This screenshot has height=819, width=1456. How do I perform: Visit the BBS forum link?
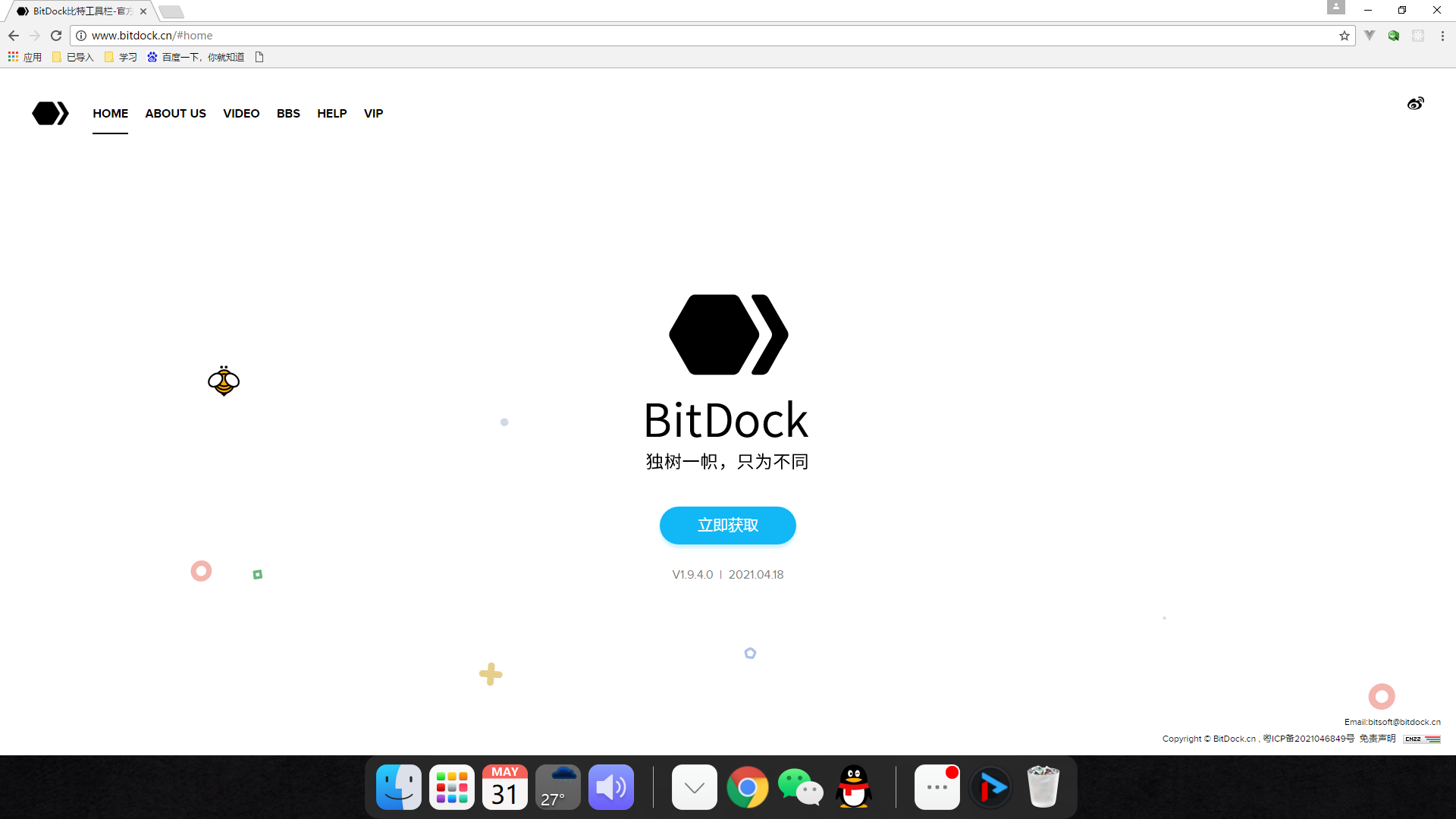coord(288,114)
